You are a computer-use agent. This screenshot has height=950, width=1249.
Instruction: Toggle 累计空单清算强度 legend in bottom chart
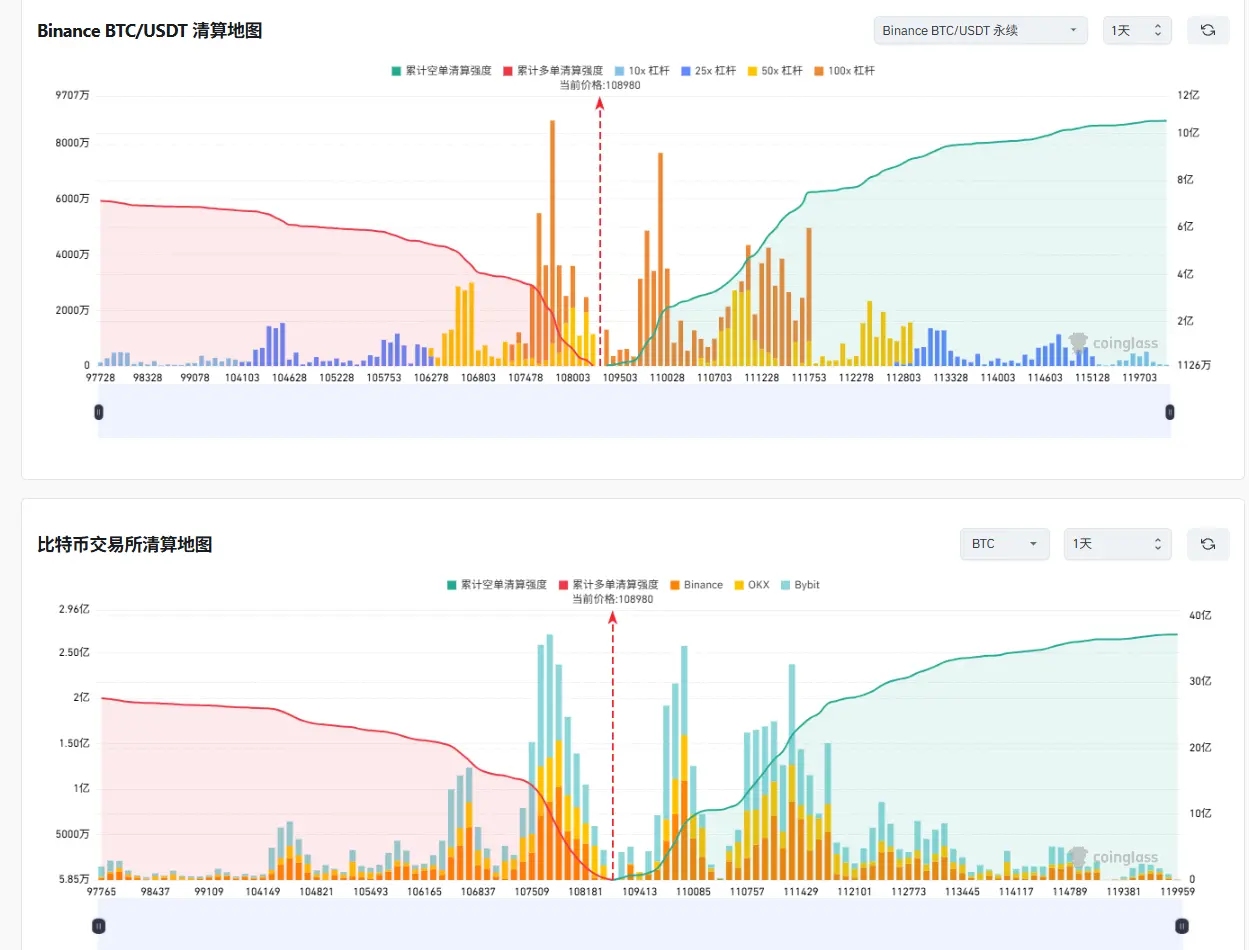click(496, 585)
